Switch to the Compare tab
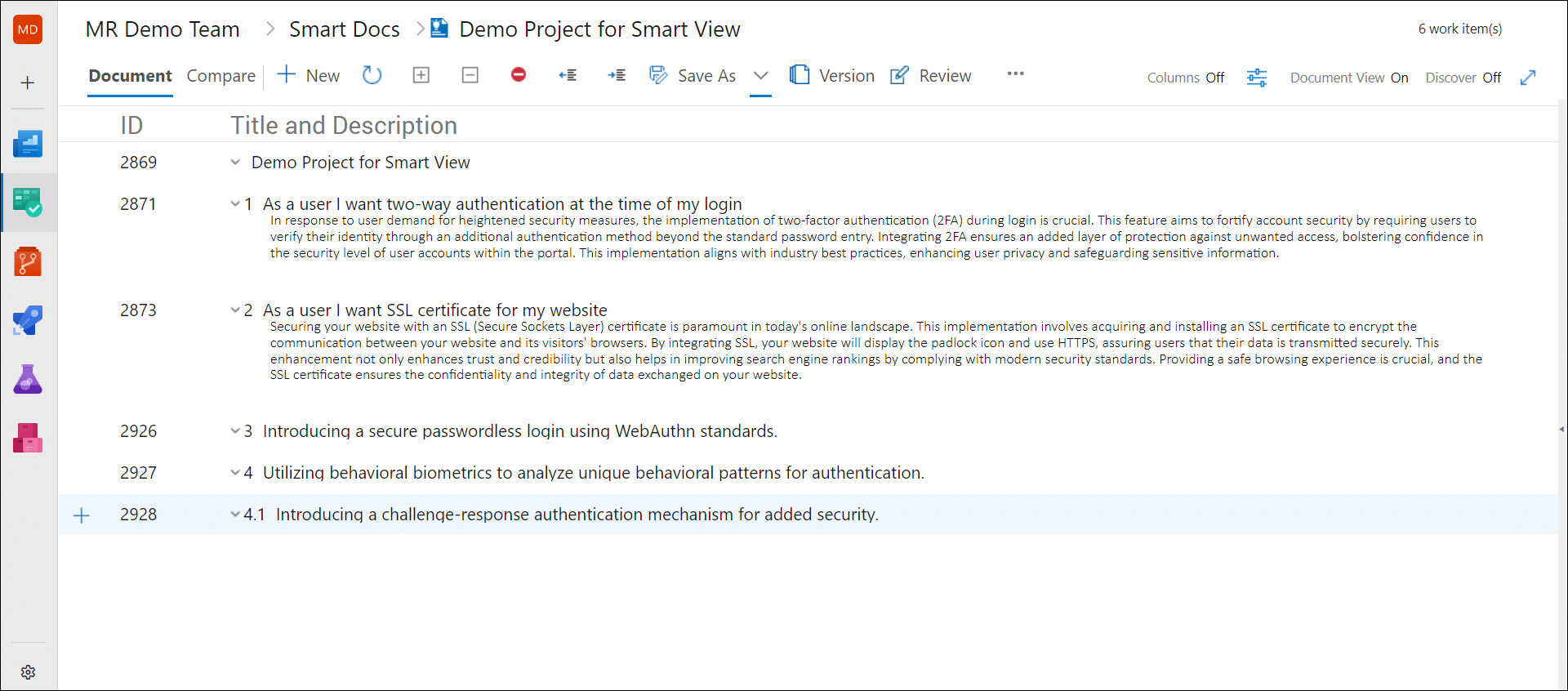 coord(220,76)
